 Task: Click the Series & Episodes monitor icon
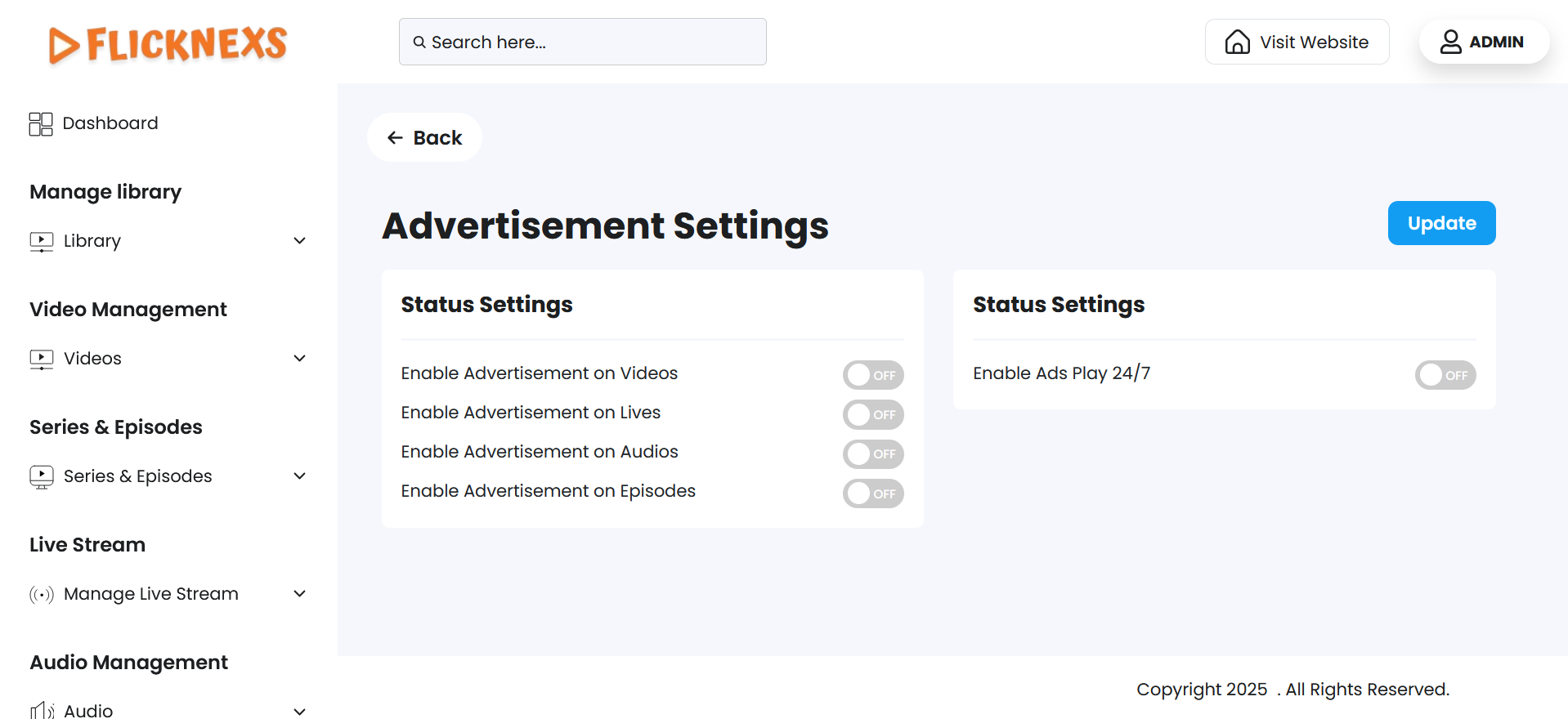coord(42,476)
